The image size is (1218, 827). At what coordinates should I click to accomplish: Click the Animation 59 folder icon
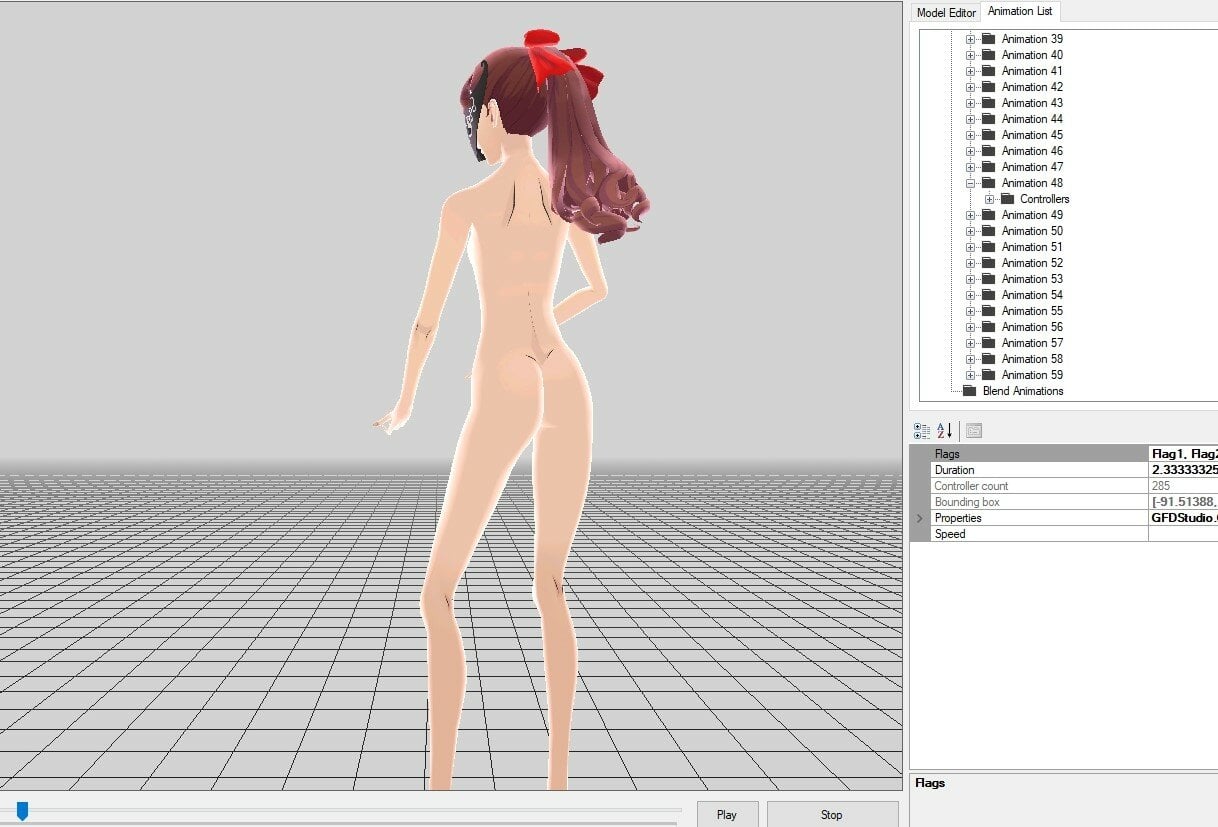click(x=988, y=375)
